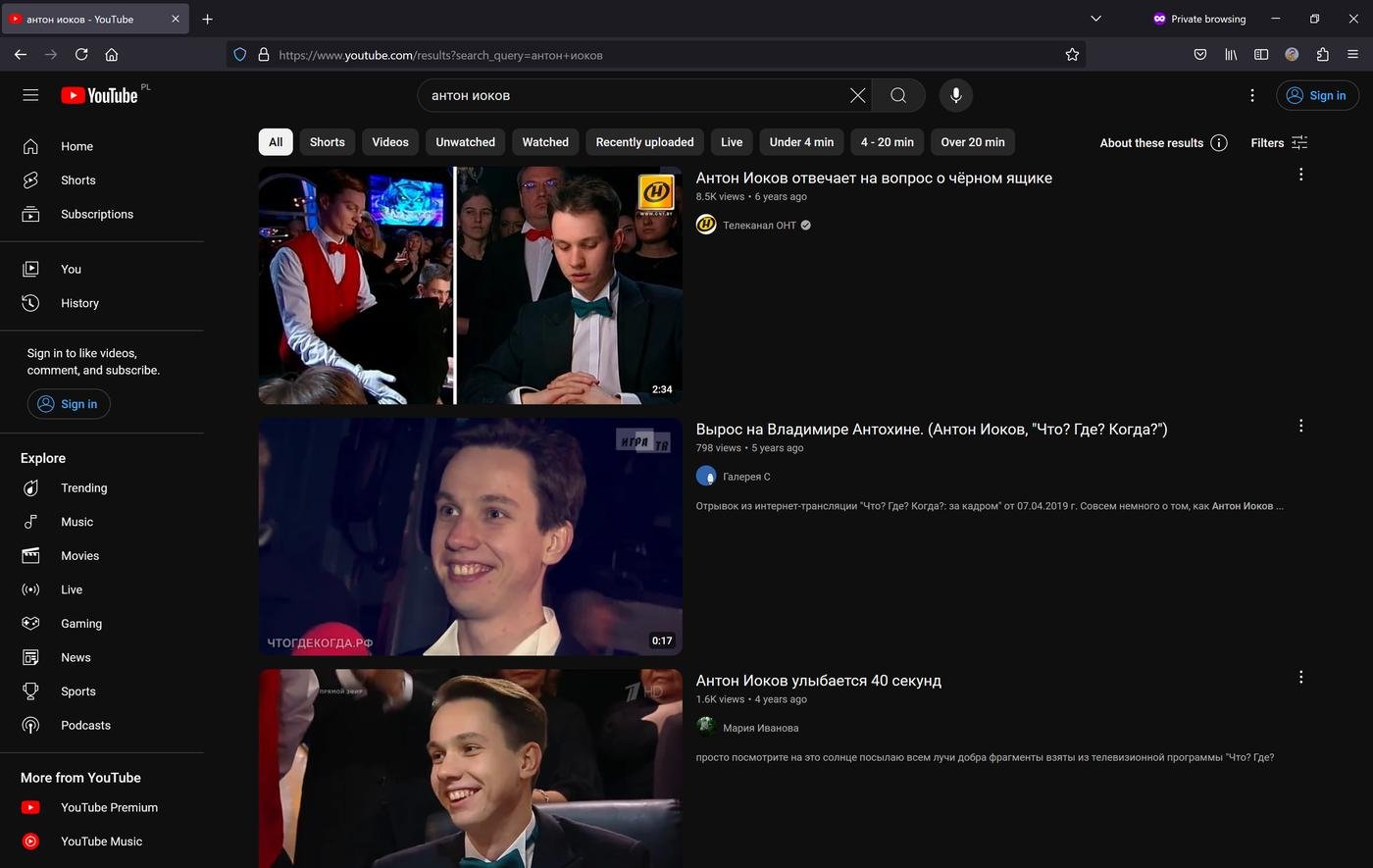The image size is (1373, 868).
Task: Open the list all tabs dropdown arrow
Action: click(1095, 19)
